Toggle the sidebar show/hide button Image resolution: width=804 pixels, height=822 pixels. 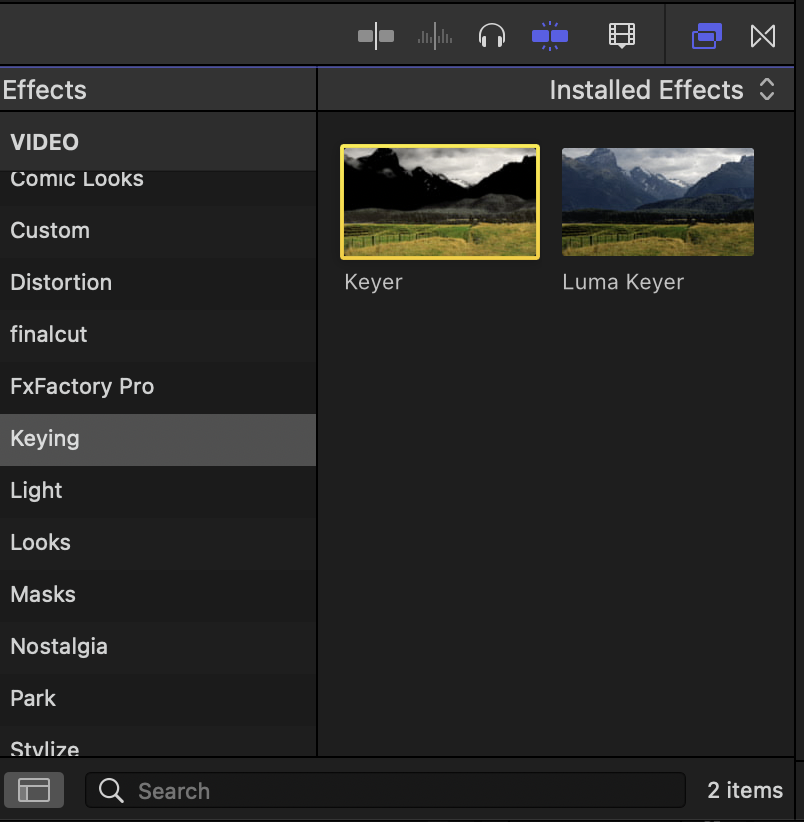click(34, 790)
